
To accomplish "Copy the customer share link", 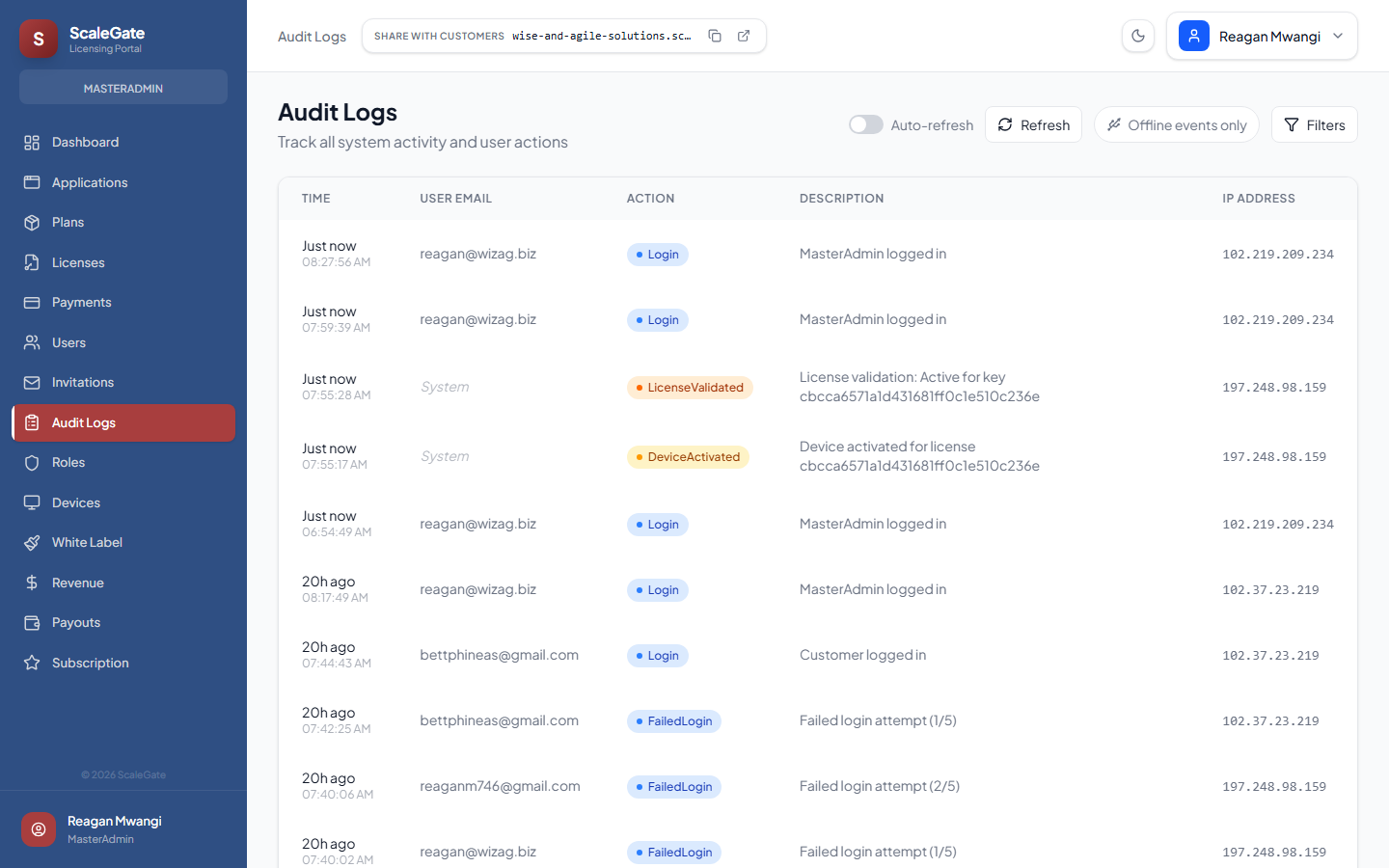I will pos(715,36).
